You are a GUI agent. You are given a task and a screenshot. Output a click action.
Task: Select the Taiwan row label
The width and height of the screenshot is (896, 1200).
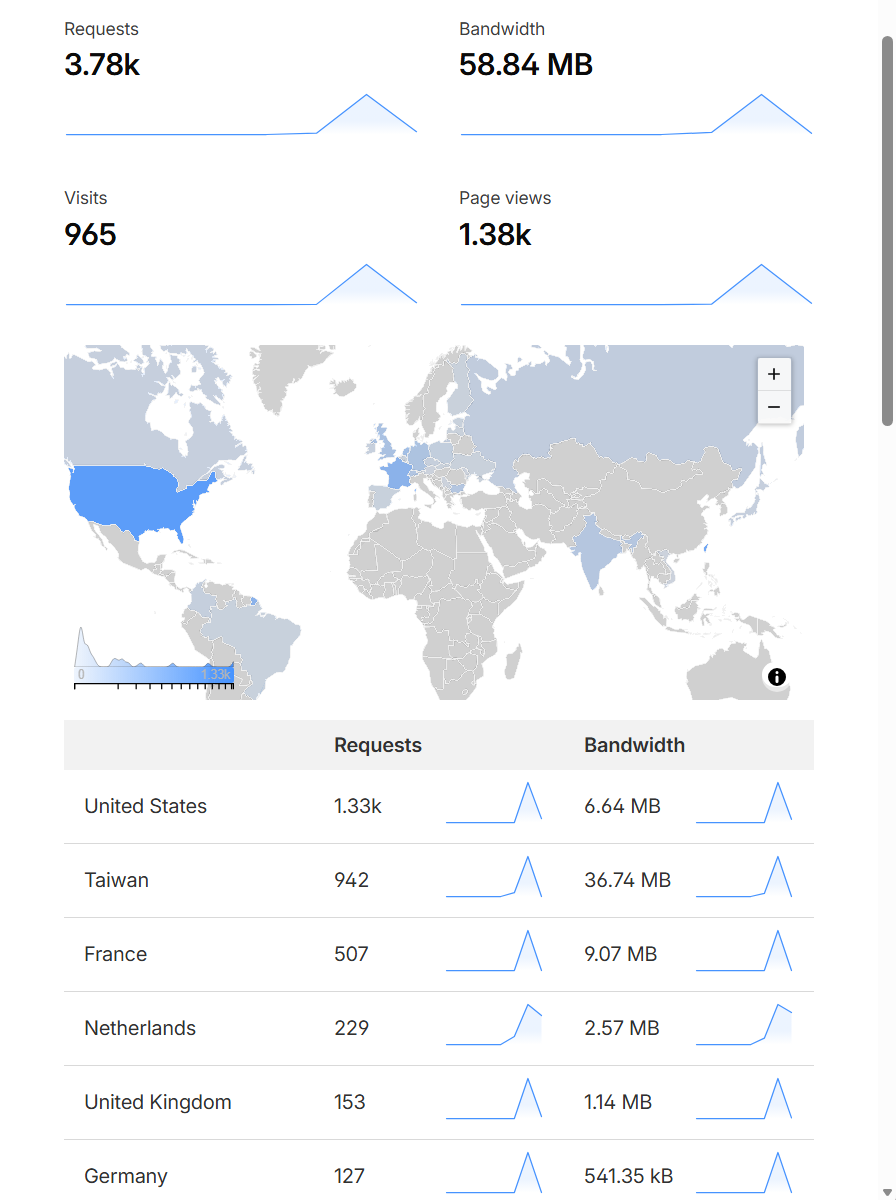click(x=117, y=880)
